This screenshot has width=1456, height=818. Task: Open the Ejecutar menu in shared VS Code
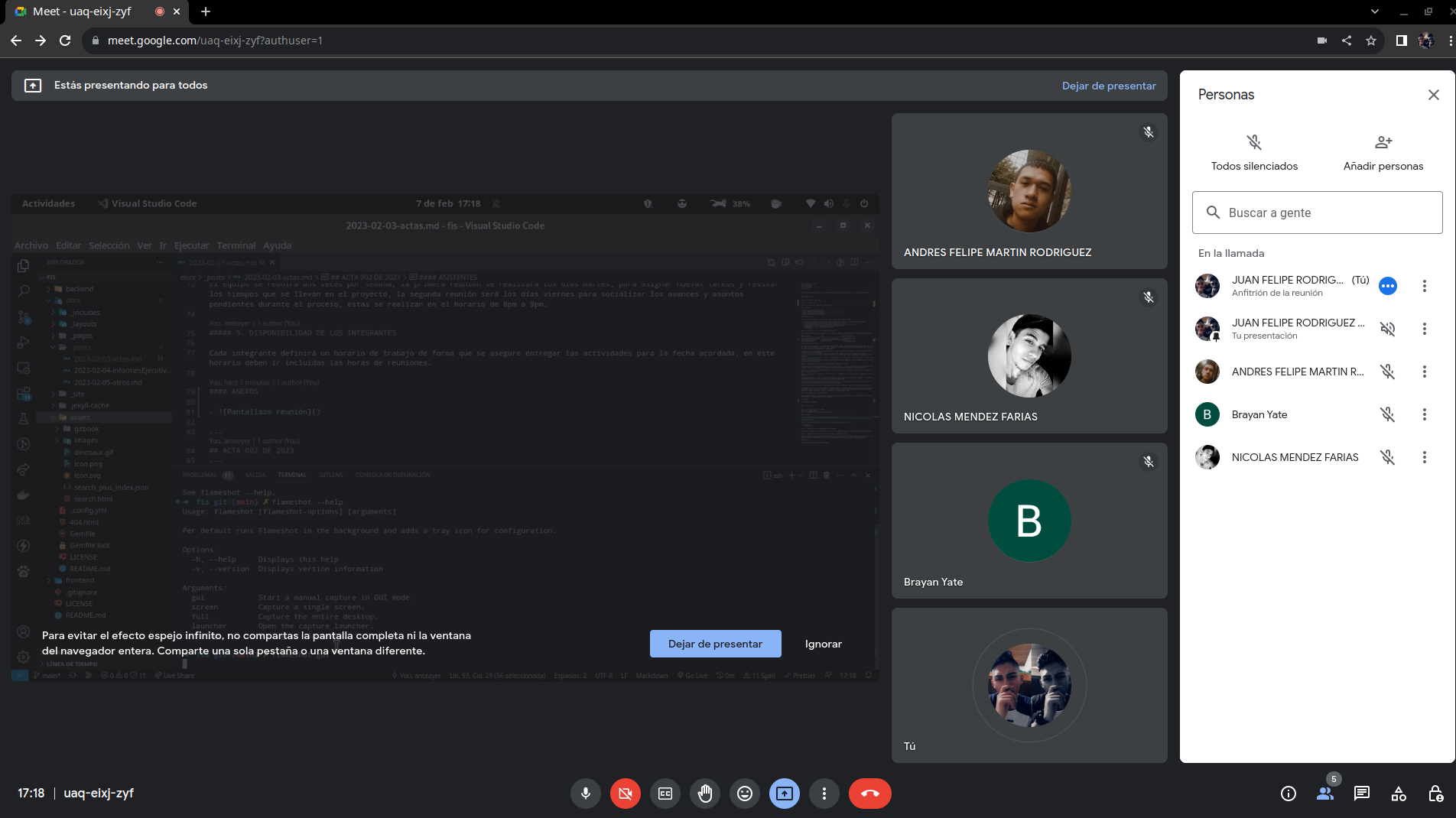pyautogui.click(x=191, y=245)
